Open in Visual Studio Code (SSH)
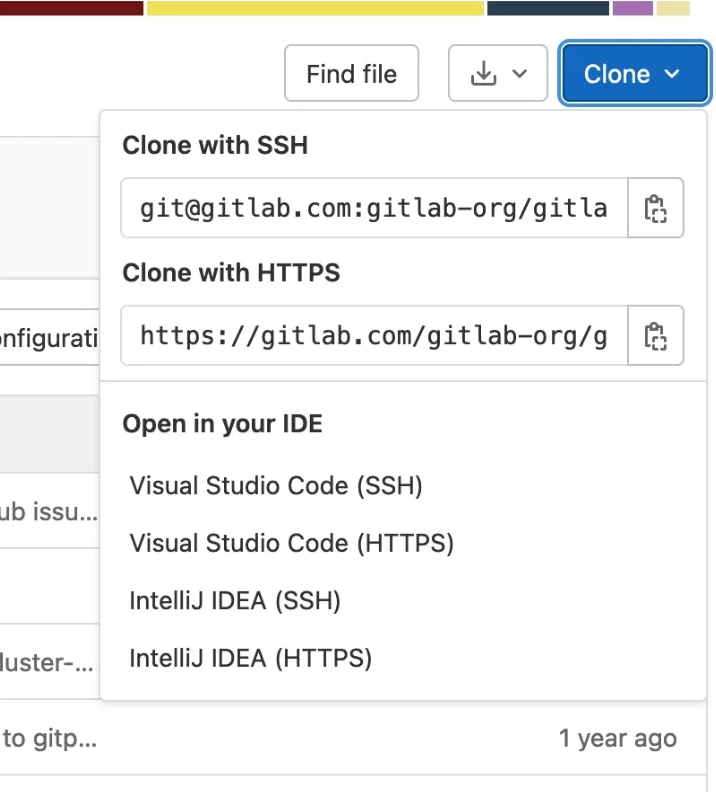Viewport: 716px width, 792px height. point(276,486)
